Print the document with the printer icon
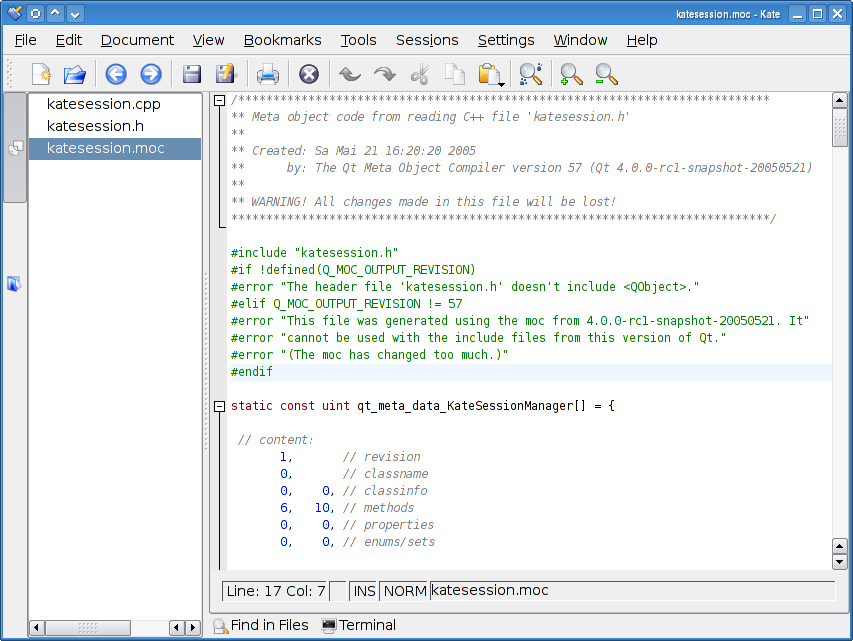Image resolution: width=853 pixels, height=641 pixels. [x=268, y=74]
